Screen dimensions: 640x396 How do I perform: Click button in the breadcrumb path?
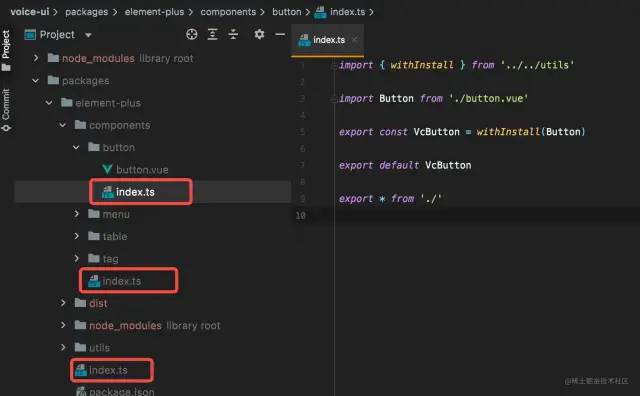point(287,12)
